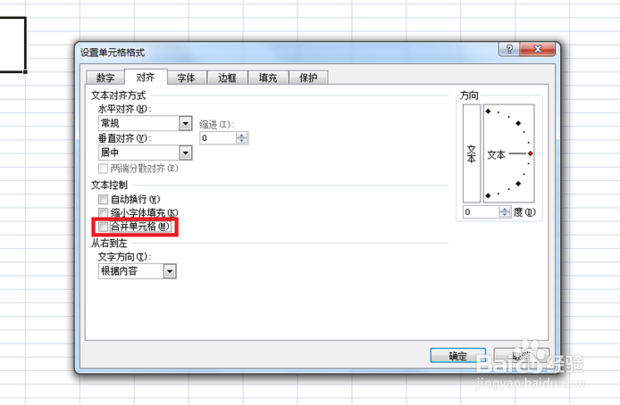Close the 设置单元格格式 dialog
The image size is (620, 405).
click(538, 49)
